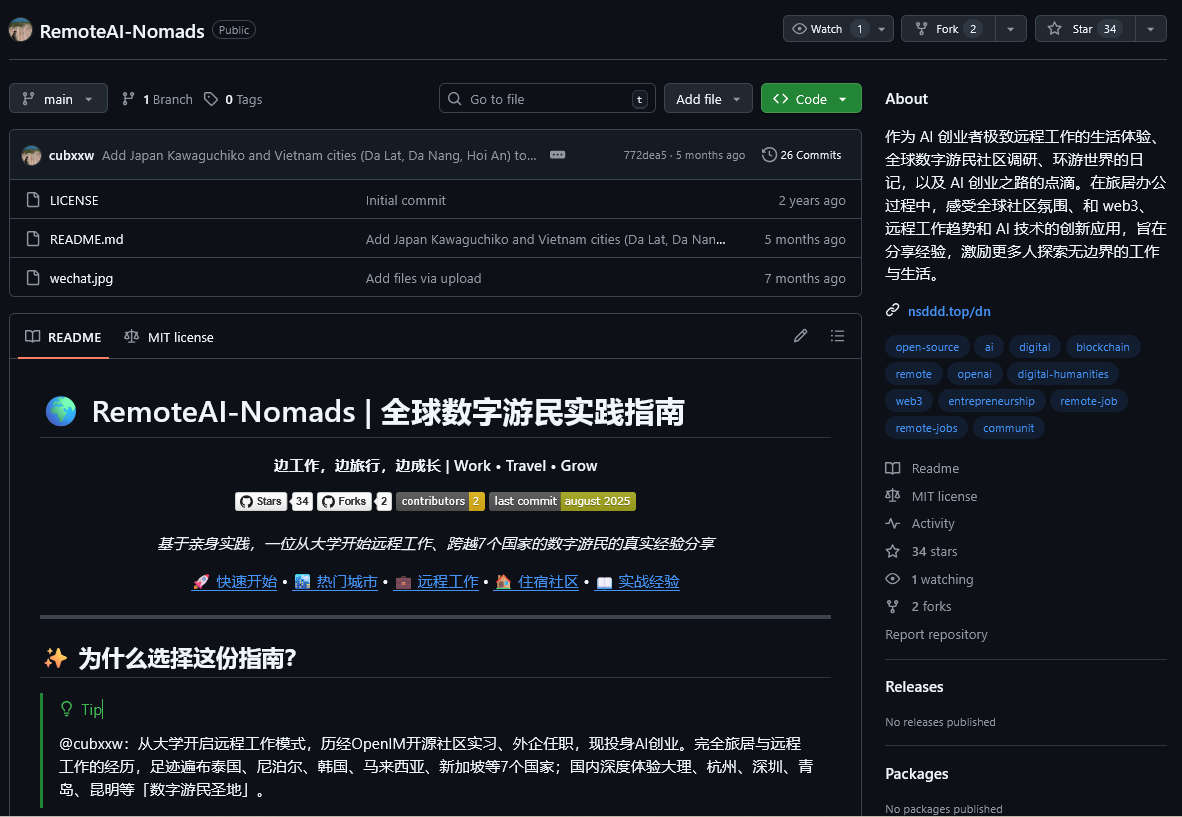Open the wechat.jpg file
1182x817 pixels.
pos(81,279)
